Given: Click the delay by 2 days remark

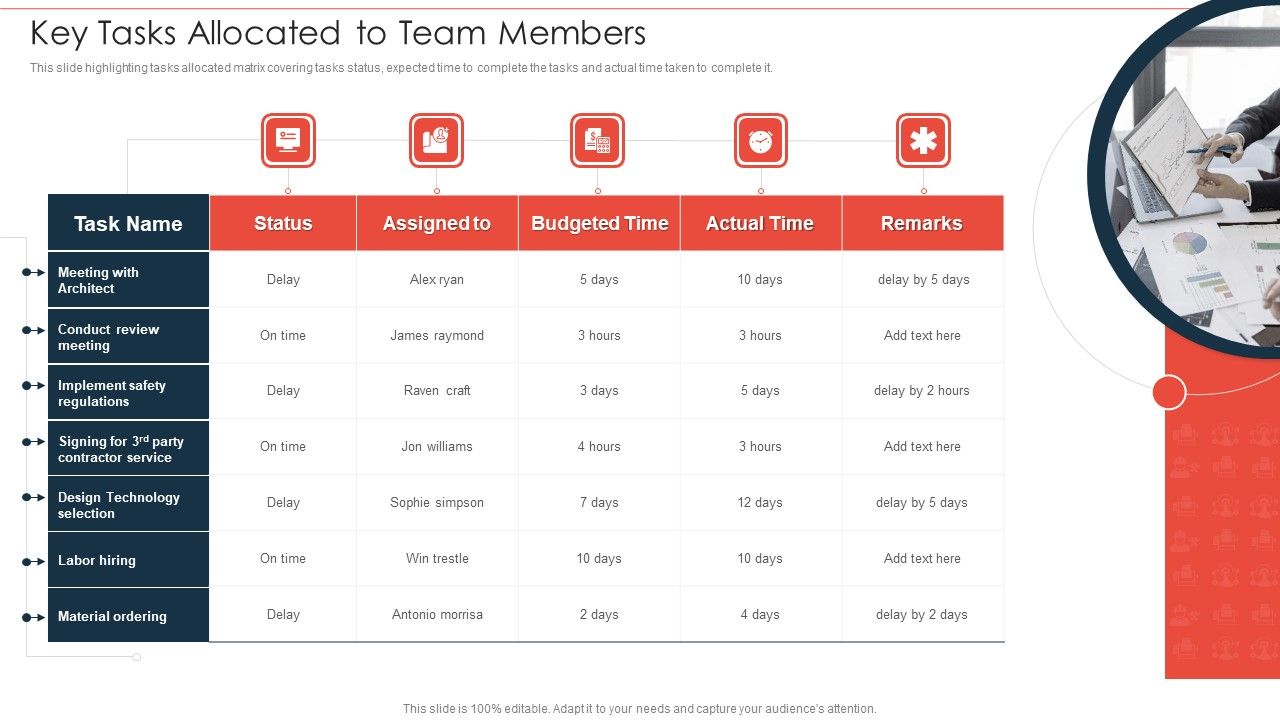Looking at the screenshot, I should [922, 615].
